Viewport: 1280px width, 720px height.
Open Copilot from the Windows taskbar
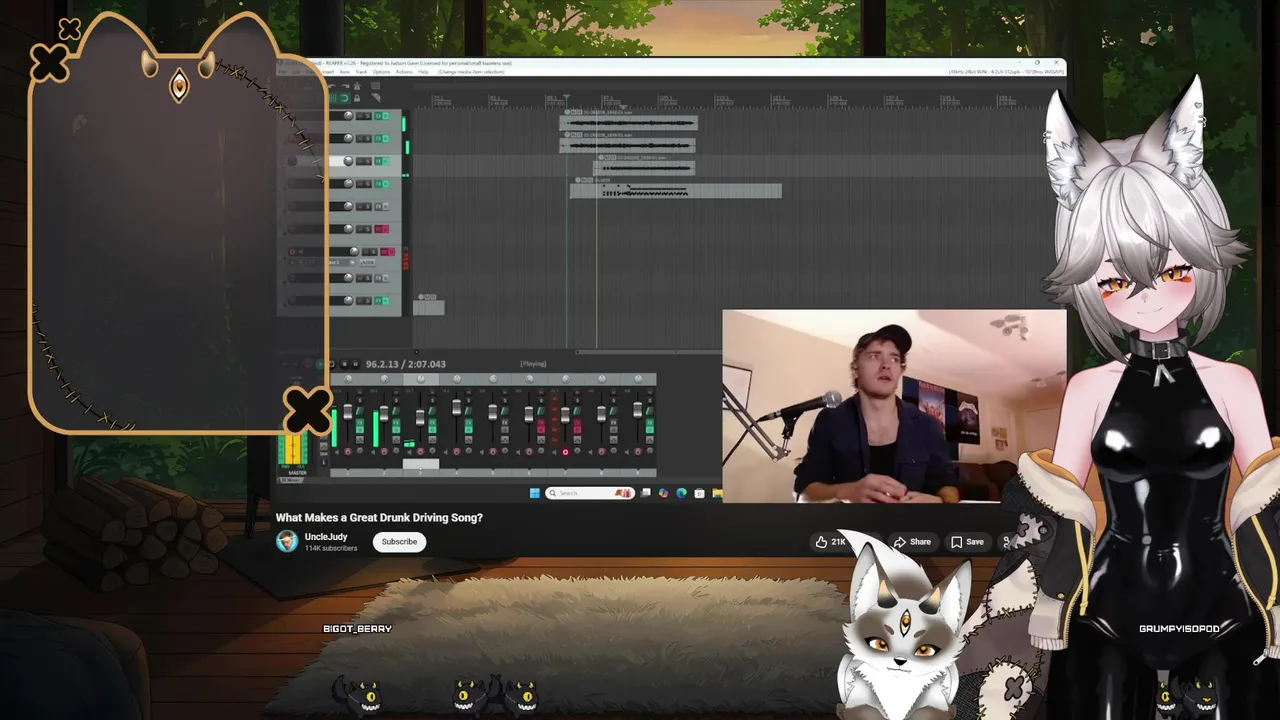point(664,493)
